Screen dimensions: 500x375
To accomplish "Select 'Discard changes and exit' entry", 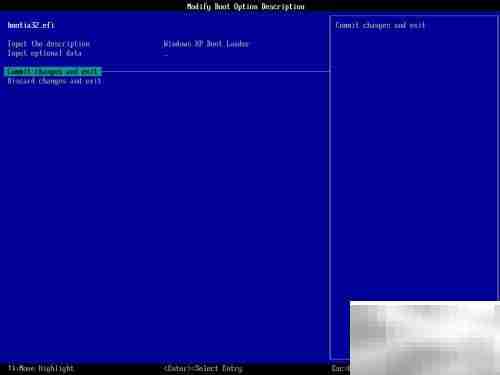I will (54, 81).
